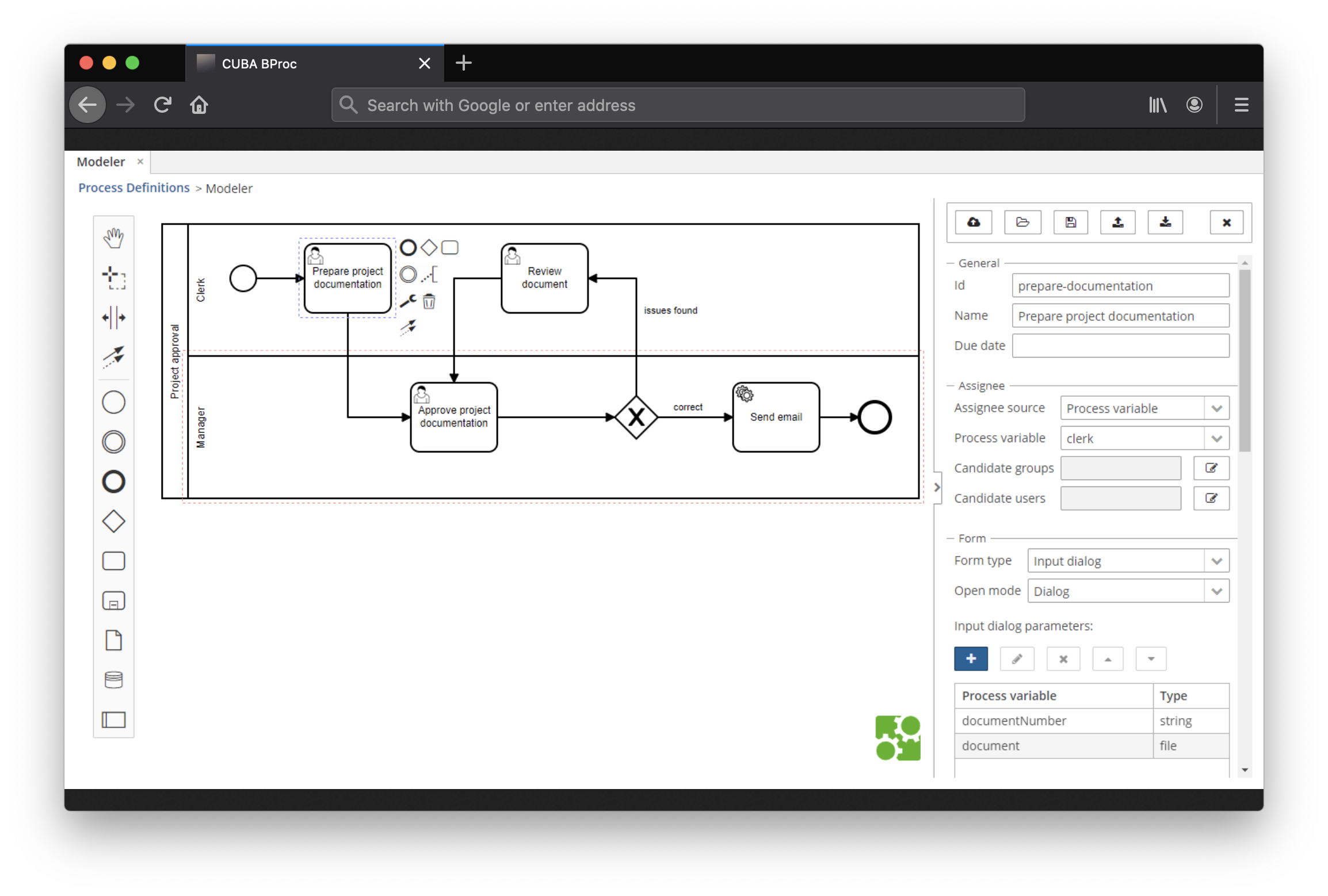Click the Id input field

click(x=1120, y=286)
